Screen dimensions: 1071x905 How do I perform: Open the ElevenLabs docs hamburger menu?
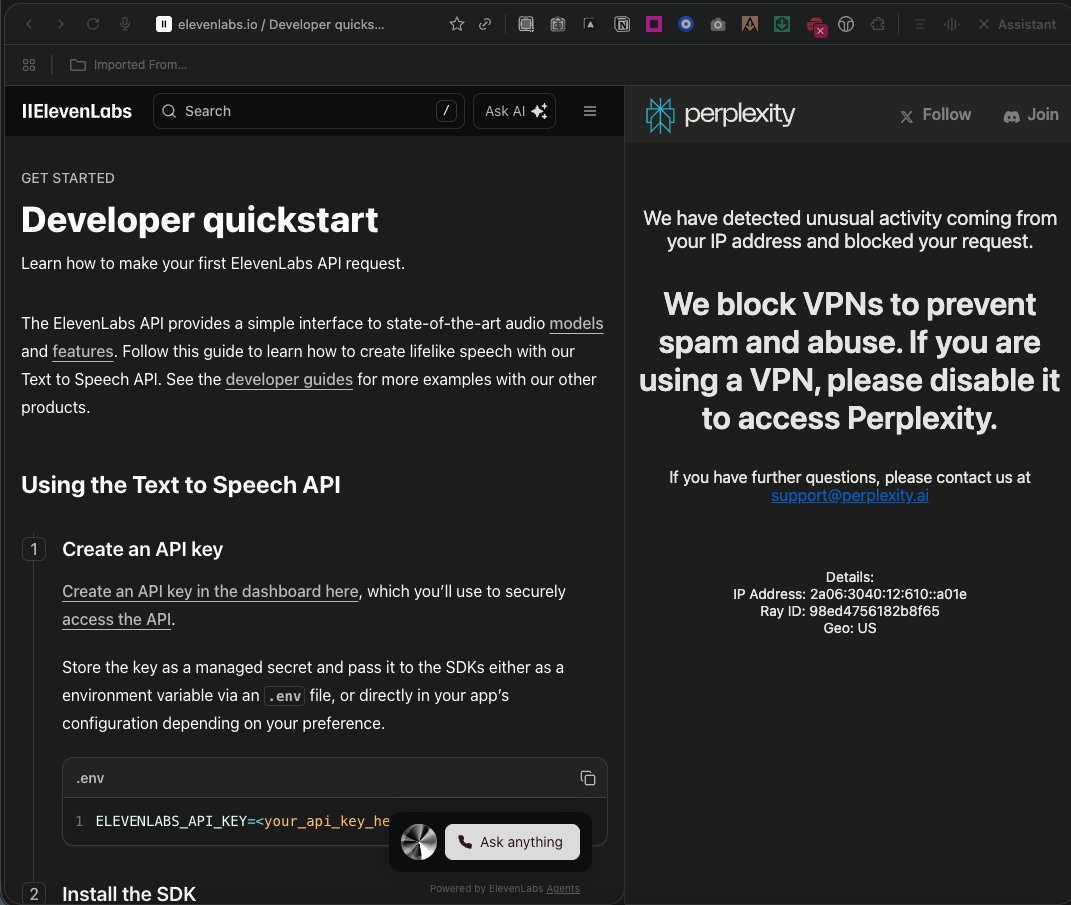pyautogui.click(x=590, y=111)
